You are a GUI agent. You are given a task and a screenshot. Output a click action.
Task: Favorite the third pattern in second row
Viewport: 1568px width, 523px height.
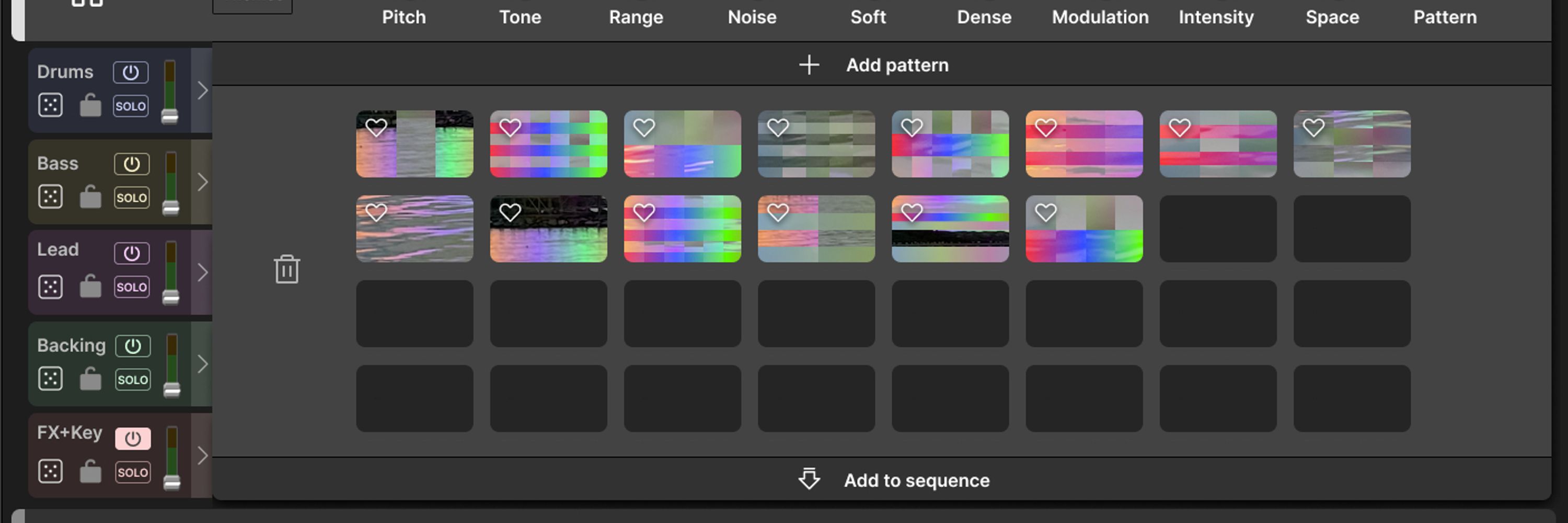point(644,212)
